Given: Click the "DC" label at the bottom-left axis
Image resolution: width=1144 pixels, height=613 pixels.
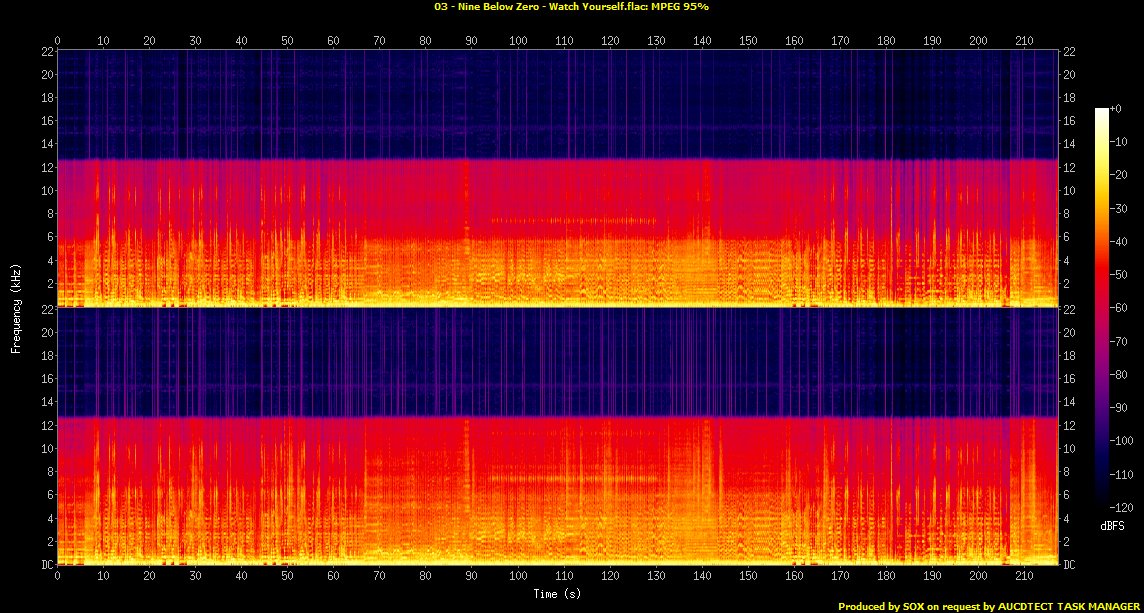Looking at the screenshot, I should click(45, 565).
